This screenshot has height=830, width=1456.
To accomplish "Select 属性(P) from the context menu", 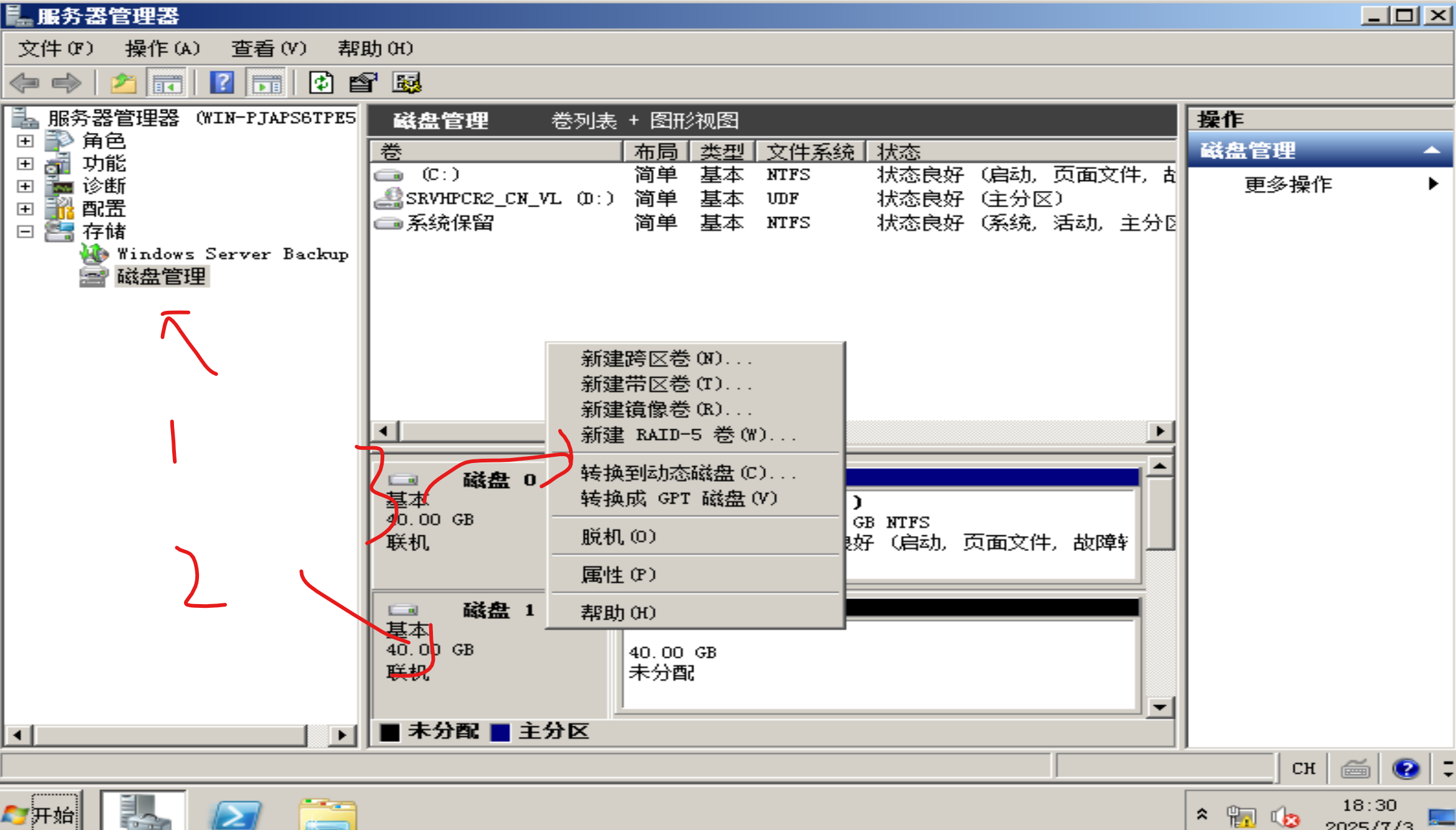I will point(618,574).
